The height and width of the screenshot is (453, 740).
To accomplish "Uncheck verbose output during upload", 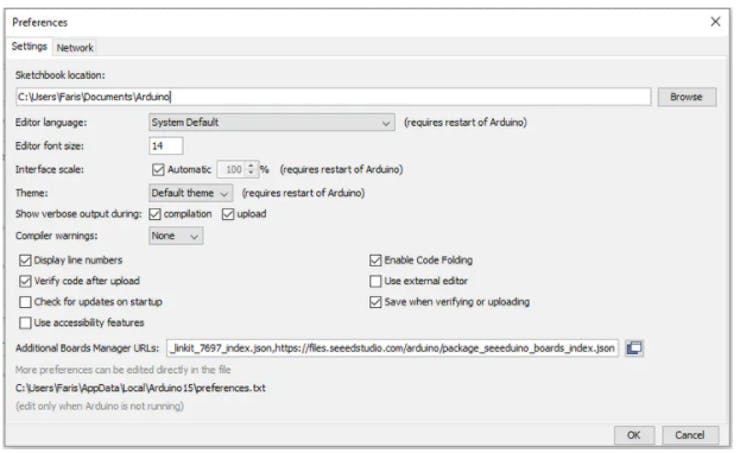I will tap(228, 214).
